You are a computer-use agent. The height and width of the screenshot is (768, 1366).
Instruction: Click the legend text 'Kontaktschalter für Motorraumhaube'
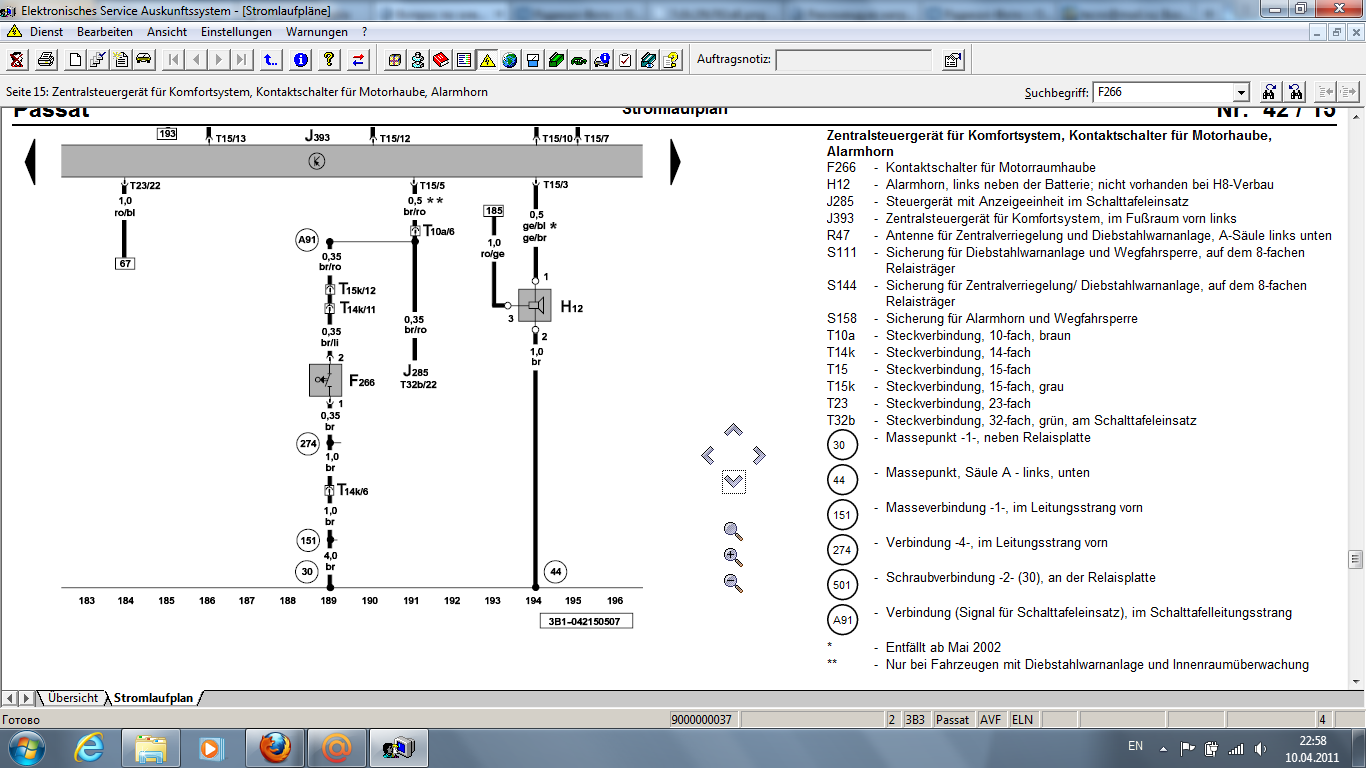pos(990,167)
